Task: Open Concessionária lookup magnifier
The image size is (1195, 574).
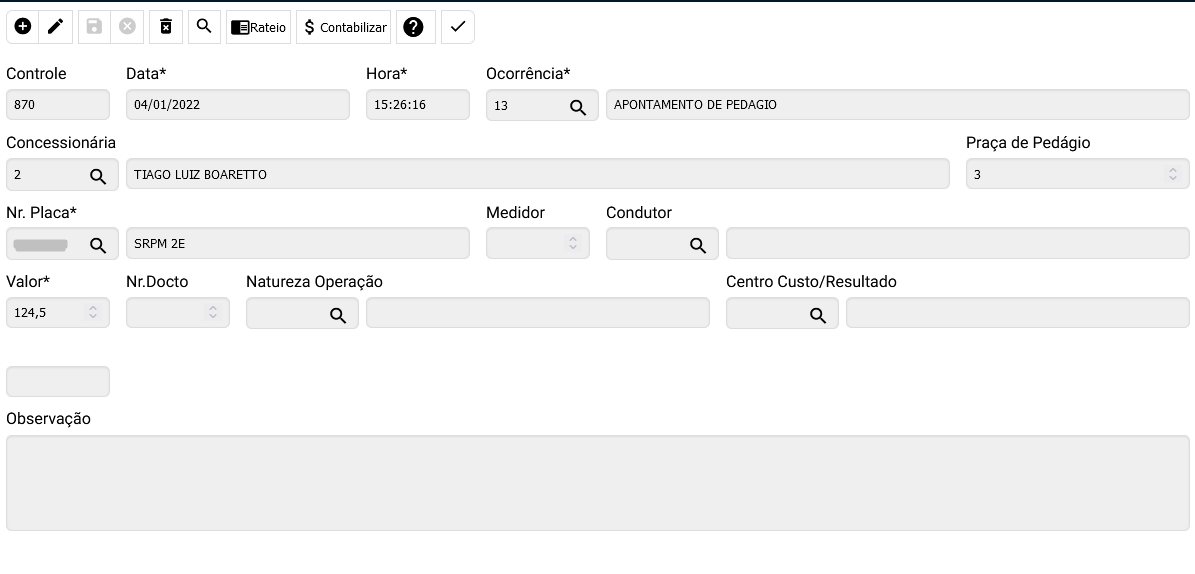Action: click(x=98, y=175)
